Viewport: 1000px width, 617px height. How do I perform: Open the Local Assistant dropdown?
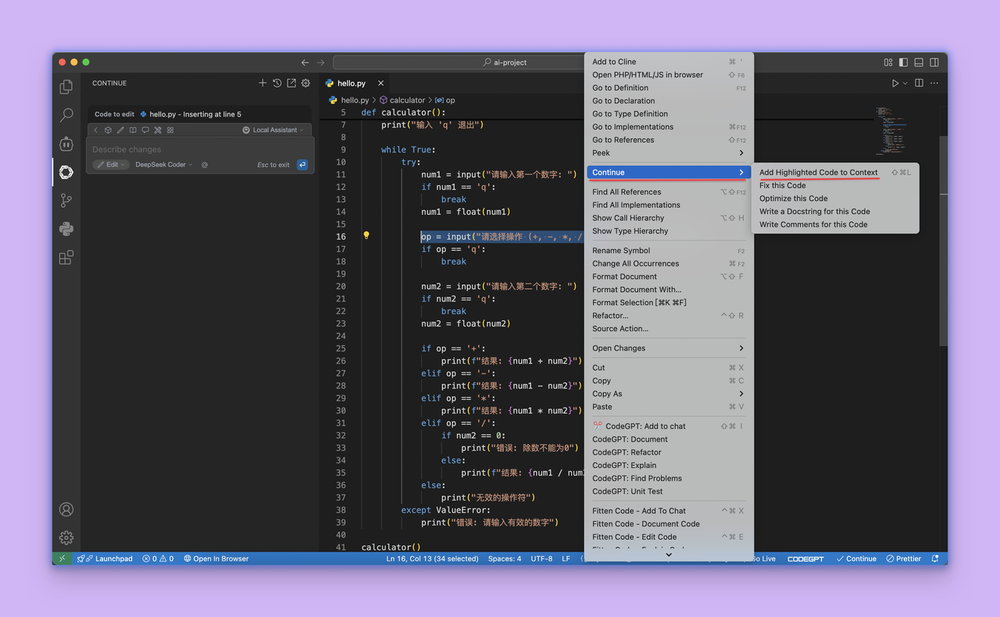[273, 130]
